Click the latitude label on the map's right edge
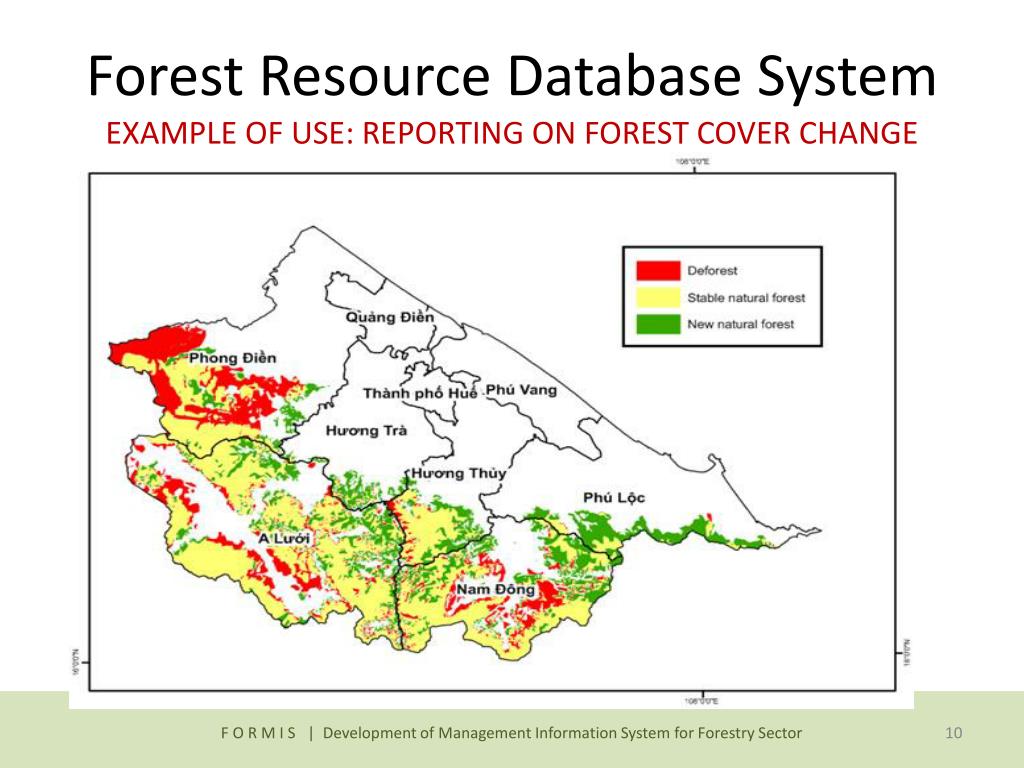Viewport: 1024px width, 768px height. point(906,652)
